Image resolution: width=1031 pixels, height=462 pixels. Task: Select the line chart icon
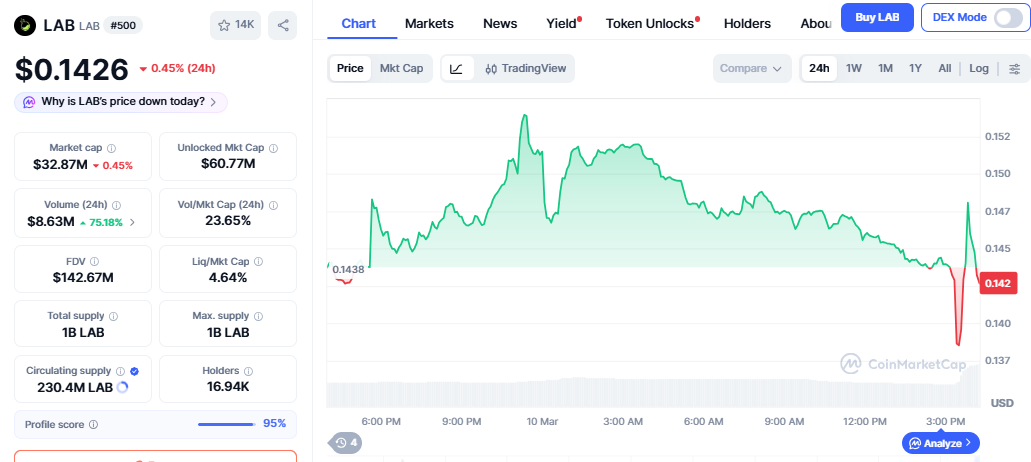[x=457, y=68]
